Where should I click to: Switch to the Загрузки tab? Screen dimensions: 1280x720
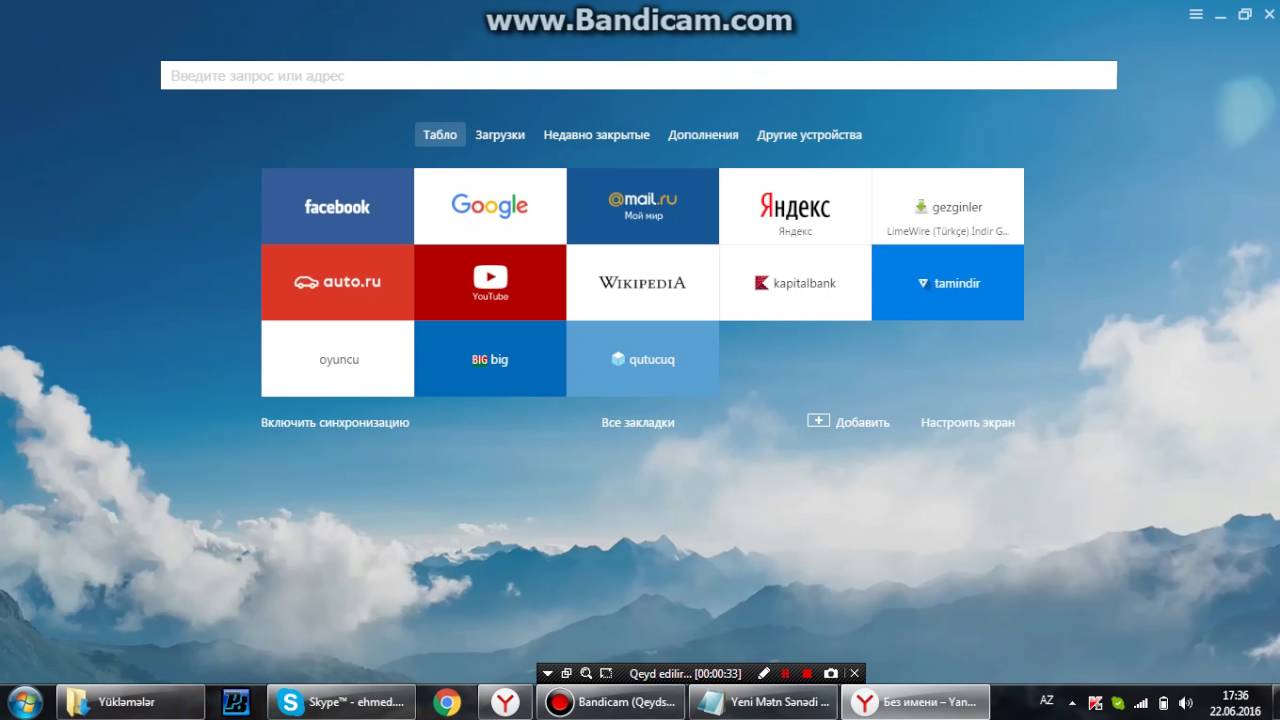[x=500, y=135]
